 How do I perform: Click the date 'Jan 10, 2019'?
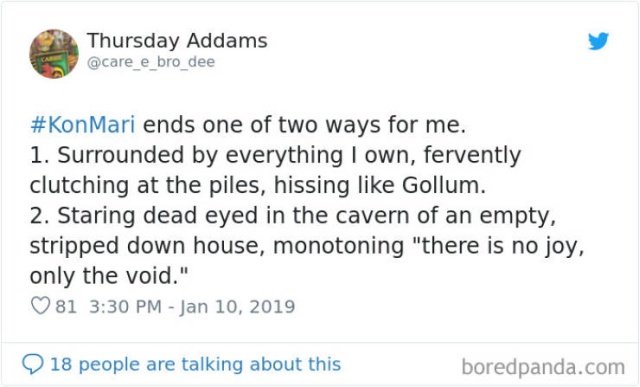point(238,307)
